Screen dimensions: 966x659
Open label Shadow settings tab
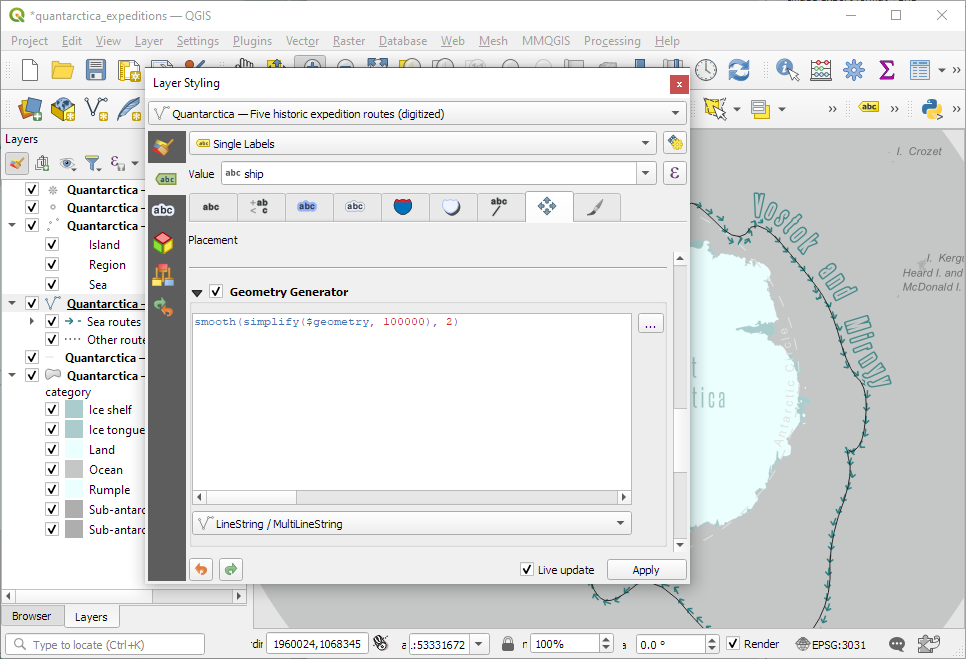451,207
